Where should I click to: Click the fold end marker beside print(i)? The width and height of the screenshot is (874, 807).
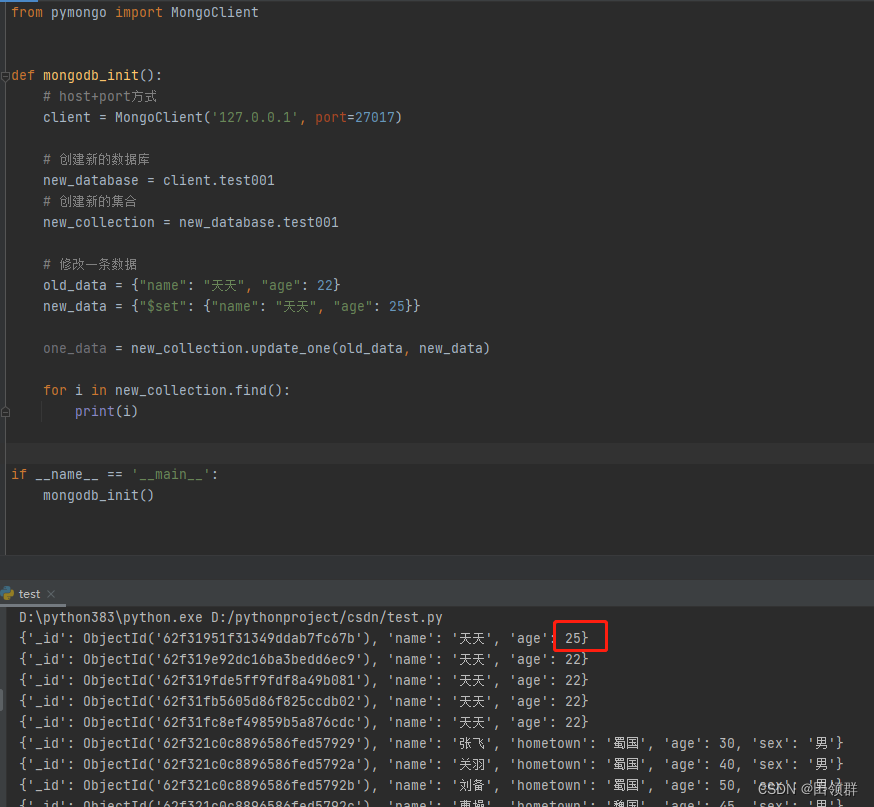(x=6, y=412)
